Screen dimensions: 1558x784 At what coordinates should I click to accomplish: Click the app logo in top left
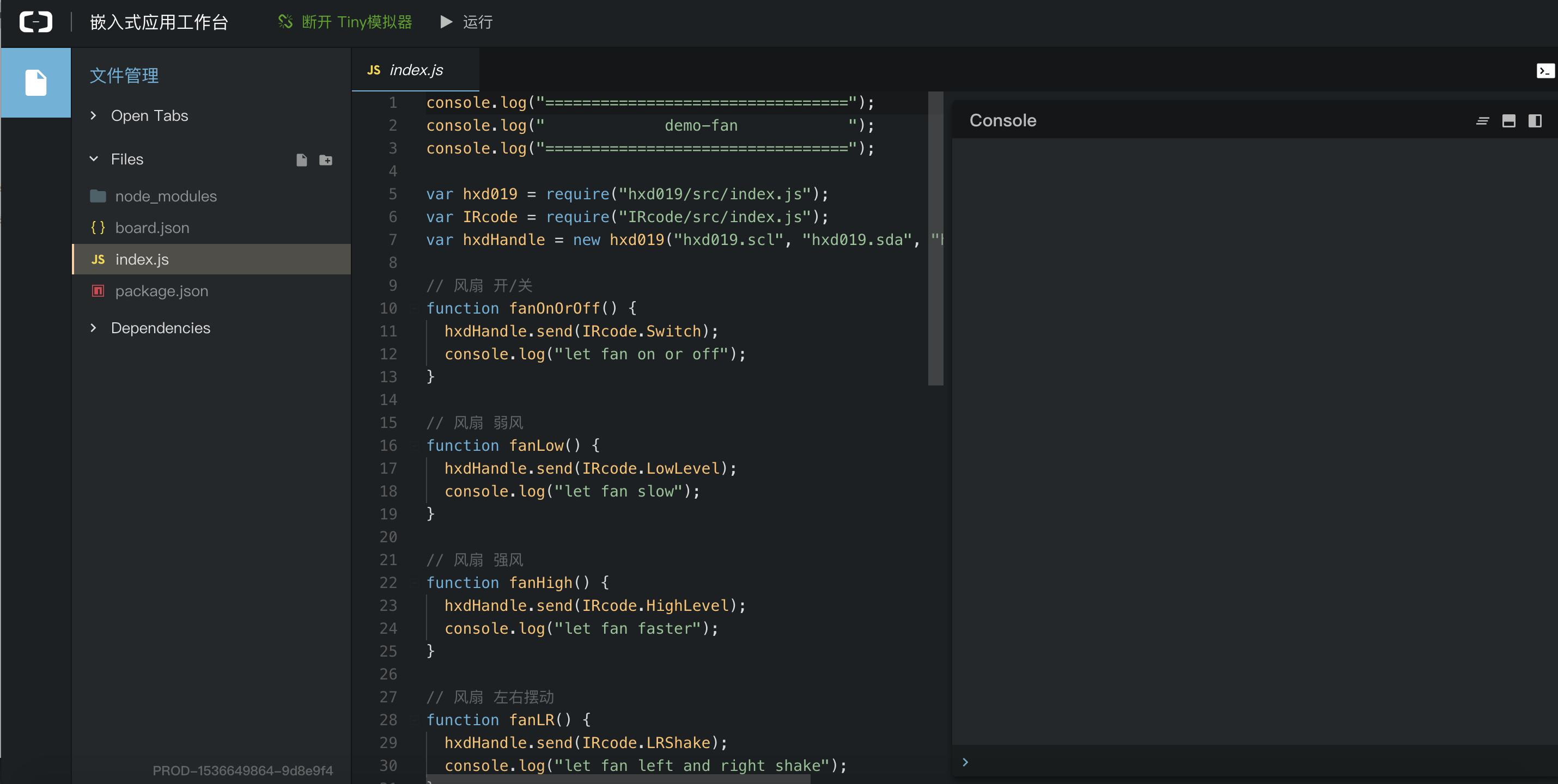pos(36,22)
